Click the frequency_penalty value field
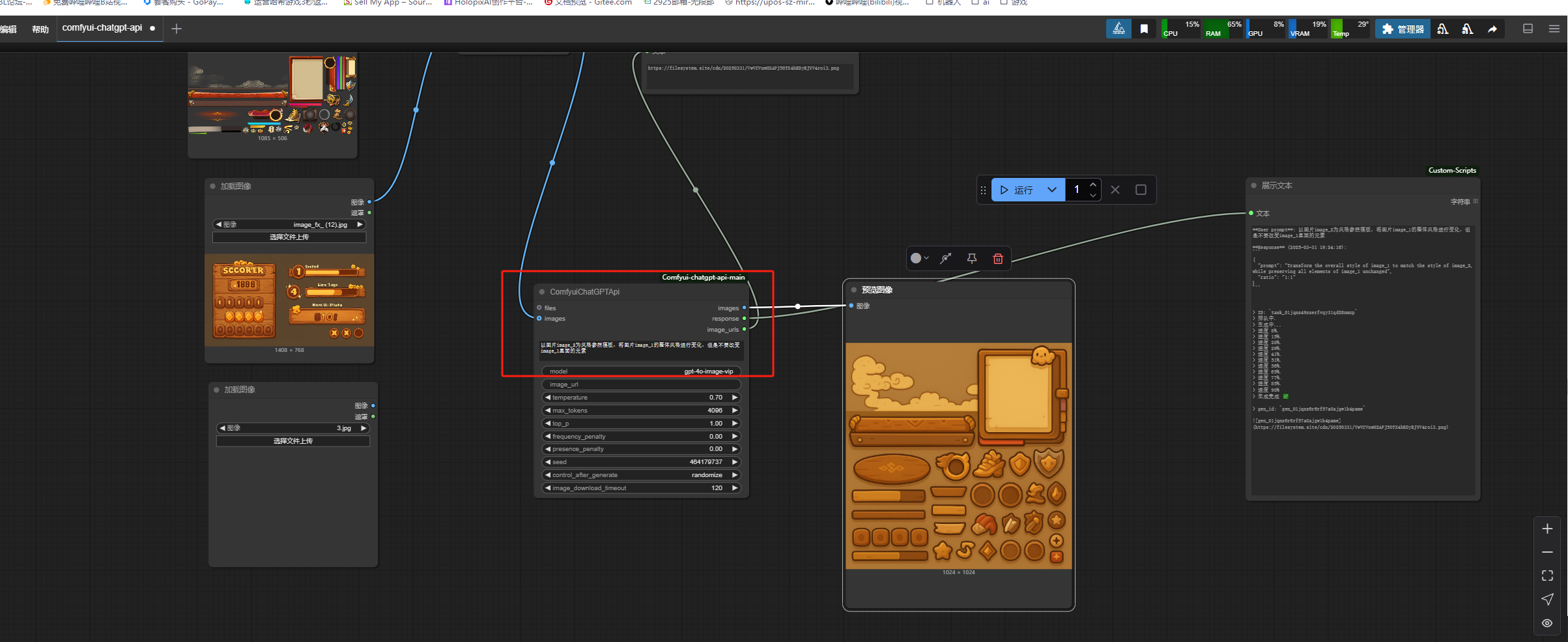The image size is (1568, 642). (x=641, y=437)
